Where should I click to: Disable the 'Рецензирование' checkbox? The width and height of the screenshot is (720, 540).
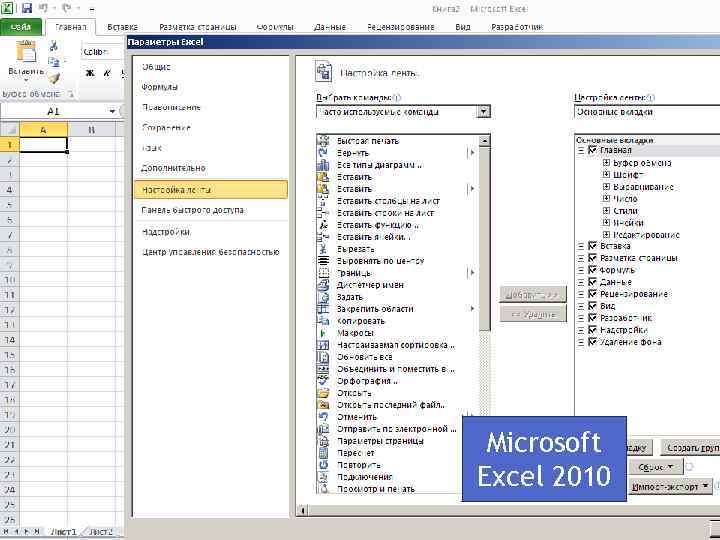tap(592, 294)
